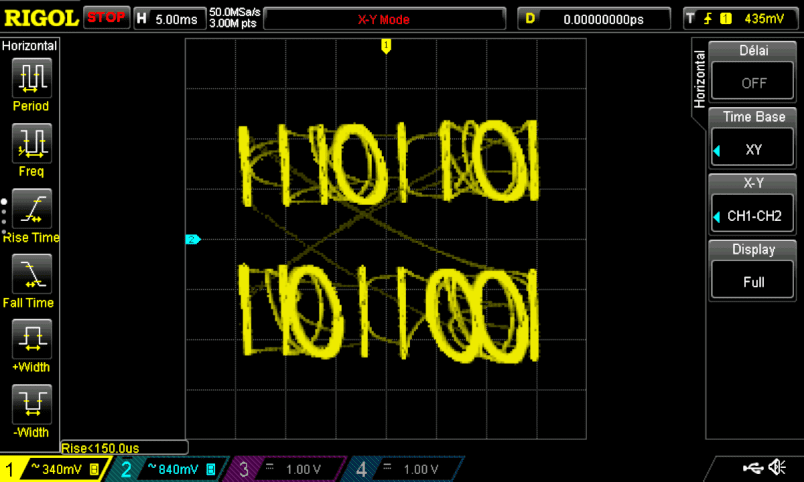Toggle channel 2 at 840mV
The image size is (804, 482).
point(170,469)
